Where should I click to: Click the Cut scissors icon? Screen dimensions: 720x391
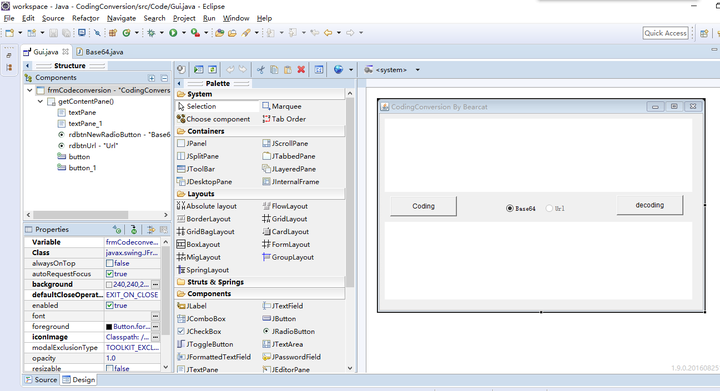click(260, 70)
